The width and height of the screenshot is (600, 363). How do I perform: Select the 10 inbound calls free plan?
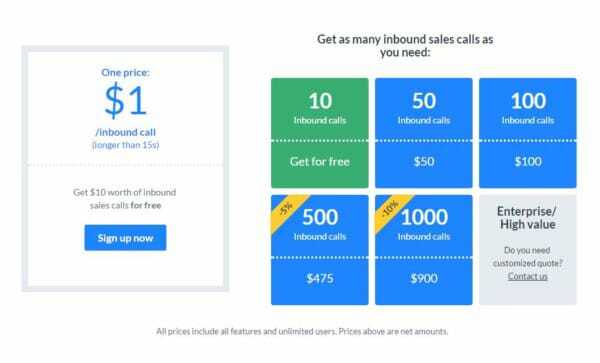coord(320,133)
